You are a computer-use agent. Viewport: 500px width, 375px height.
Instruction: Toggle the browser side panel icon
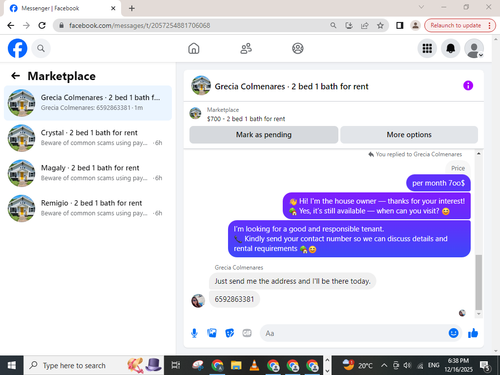click(399, 25)
